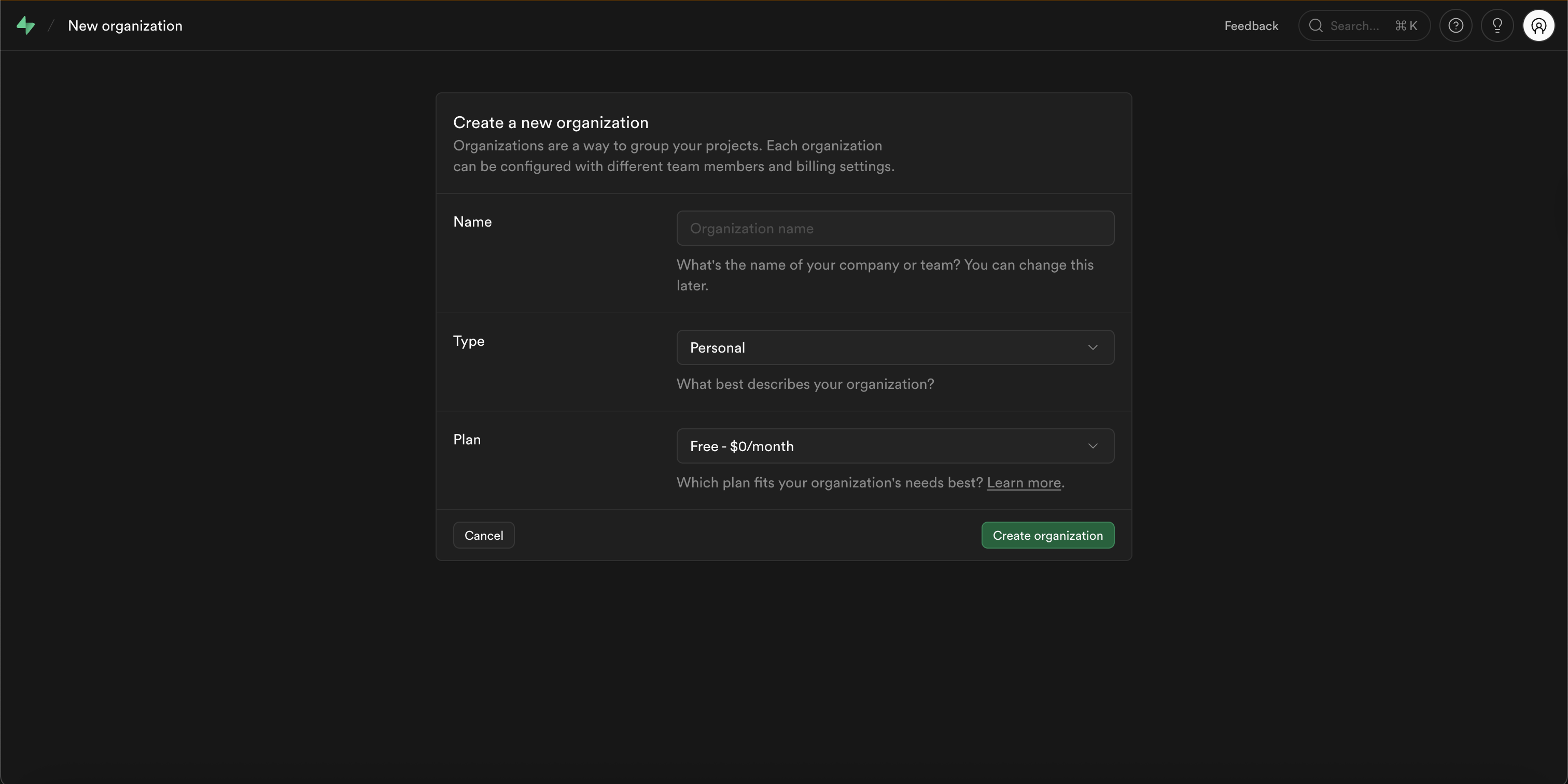Follow the Learn more link
1568x784 pixels.
1023,483
